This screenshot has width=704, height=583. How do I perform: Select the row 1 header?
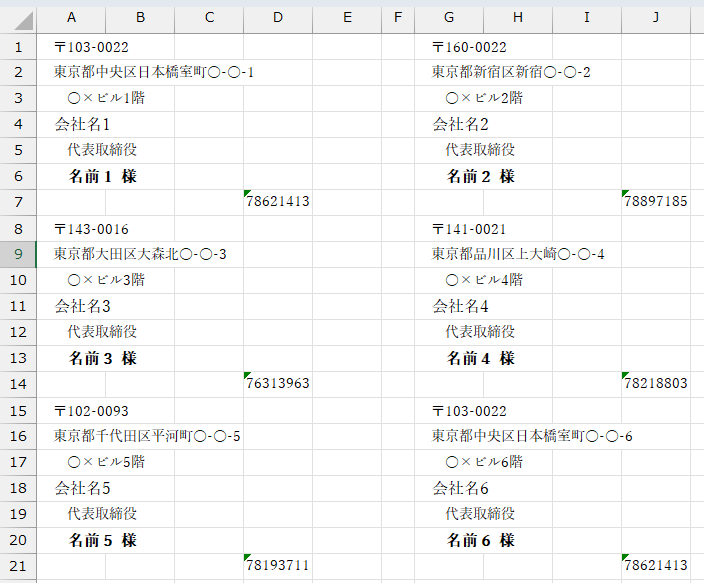click(x=18, y=47)
